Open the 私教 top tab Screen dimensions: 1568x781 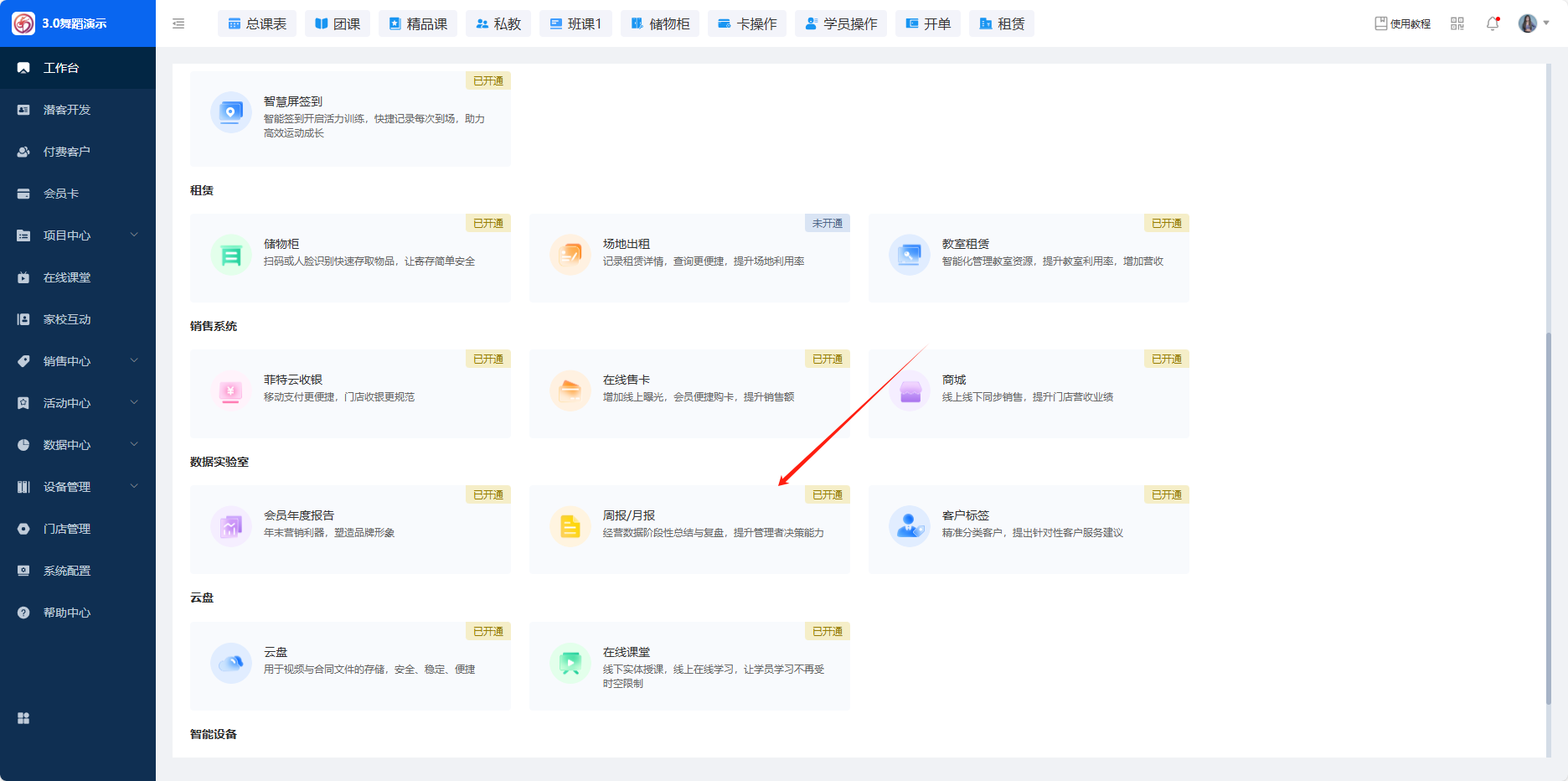pos(498,23)
